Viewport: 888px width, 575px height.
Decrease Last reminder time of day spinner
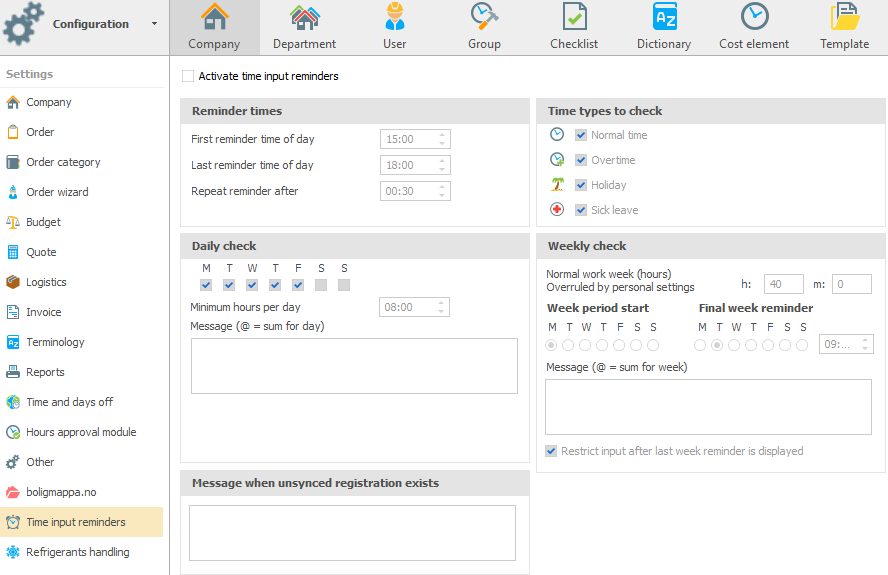[x=442, y=169]
